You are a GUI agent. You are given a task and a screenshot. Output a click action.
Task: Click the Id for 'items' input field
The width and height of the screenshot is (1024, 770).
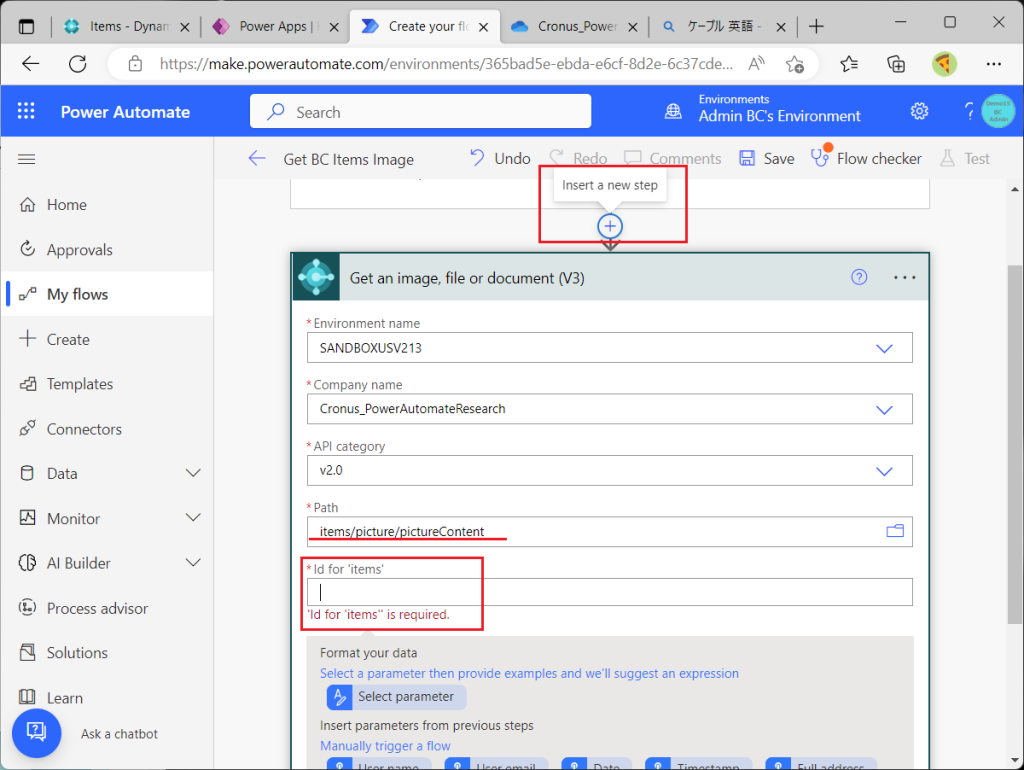[x=610, y=592]
